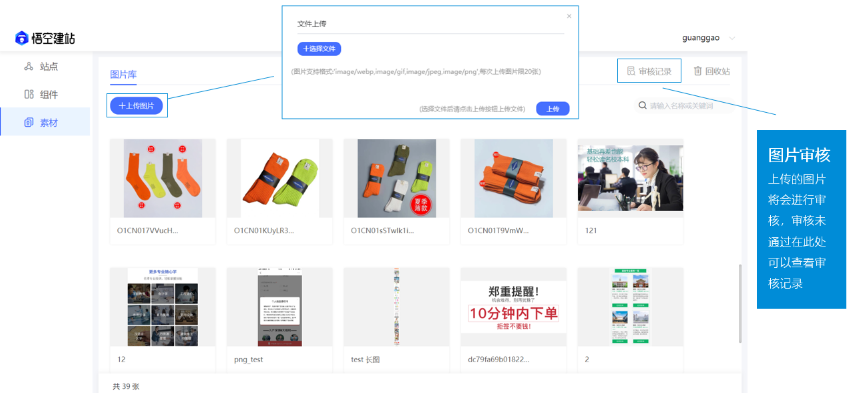Click the 十选择文件 button in the dialog

pos(319,49)
